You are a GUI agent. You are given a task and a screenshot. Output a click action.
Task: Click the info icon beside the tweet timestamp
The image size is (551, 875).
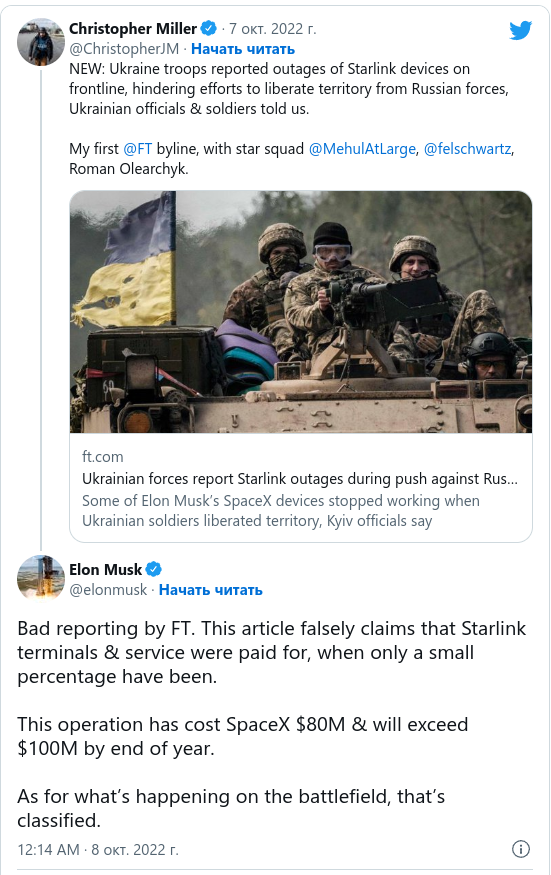point(521,849)
